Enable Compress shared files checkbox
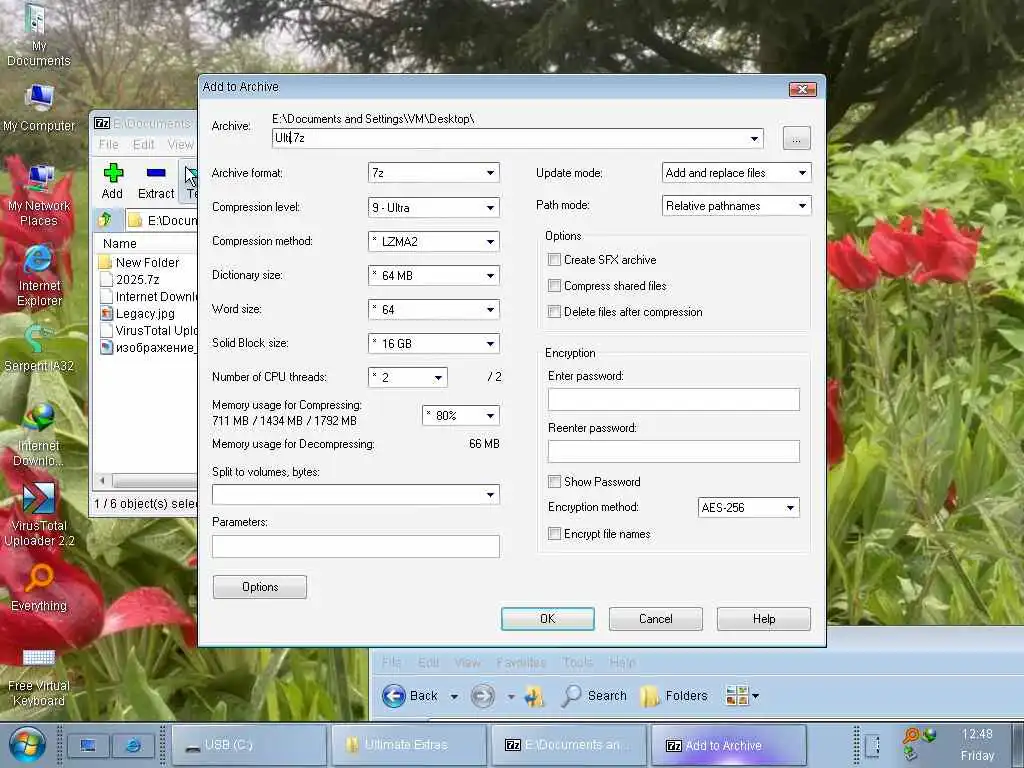The height and width of the screenshot is (768, 1024). [x=554, y=286]
